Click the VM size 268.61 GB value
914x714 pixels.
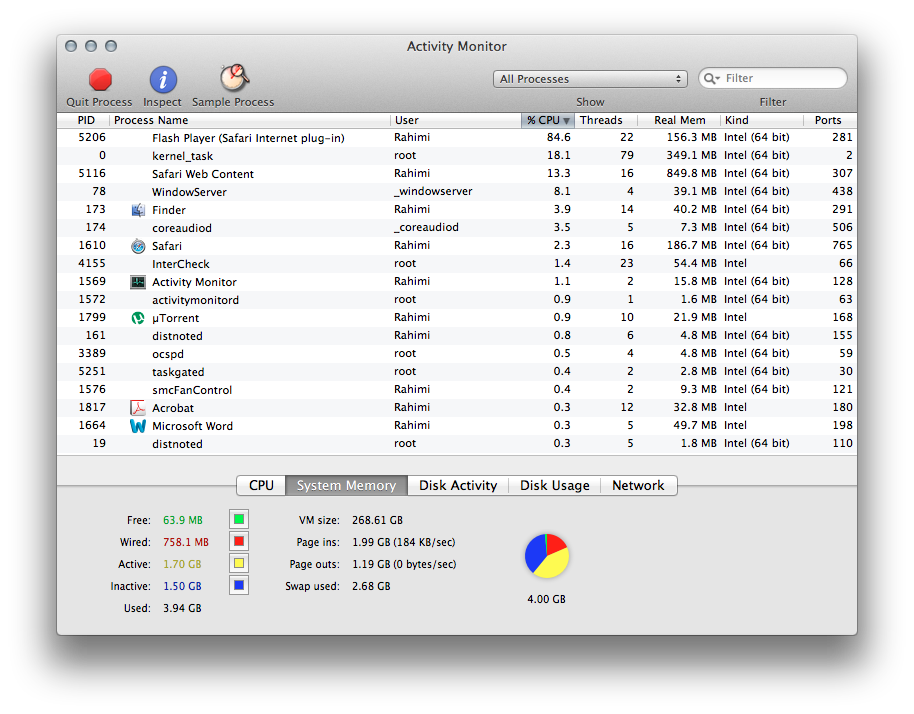click(377, 520)
